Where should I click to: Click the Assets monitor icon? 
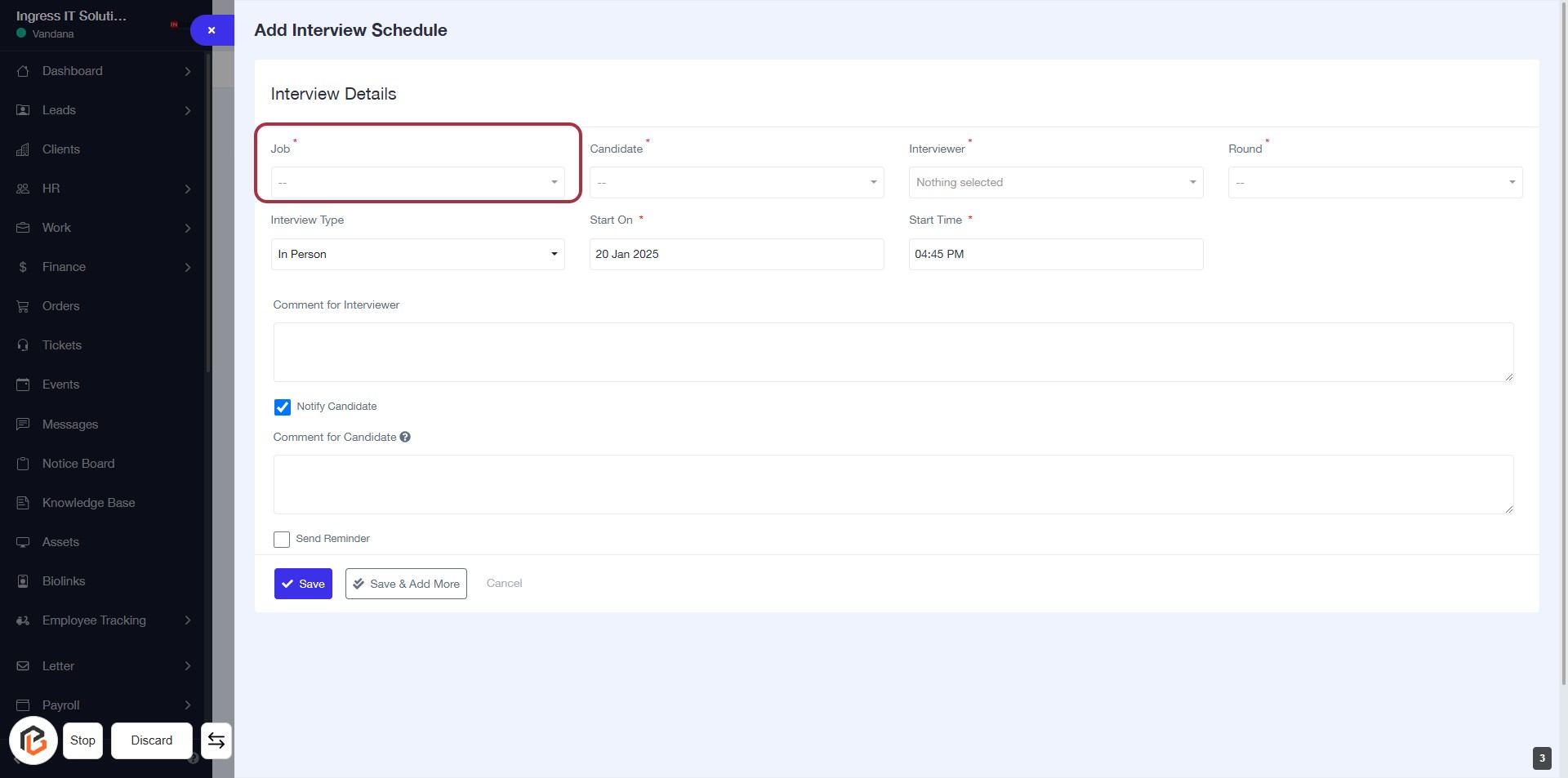(x=23, y=542)
